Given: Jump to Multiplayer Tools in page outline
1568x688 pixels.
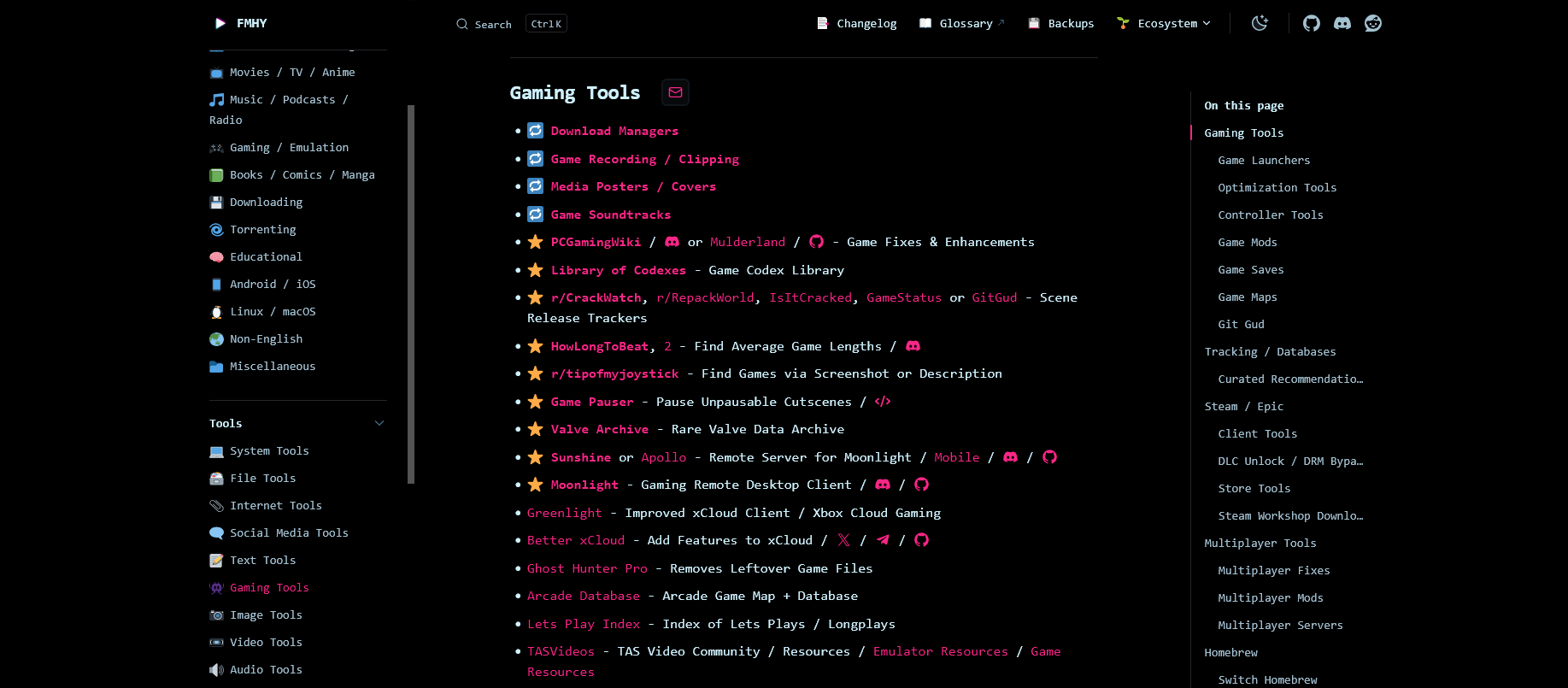Looking at the screenshot, I should point(1260,543).
